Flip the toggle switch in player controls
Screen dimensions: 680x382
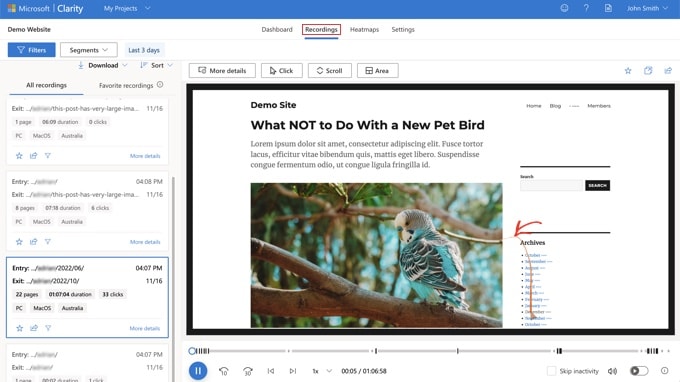coord(639,371)
